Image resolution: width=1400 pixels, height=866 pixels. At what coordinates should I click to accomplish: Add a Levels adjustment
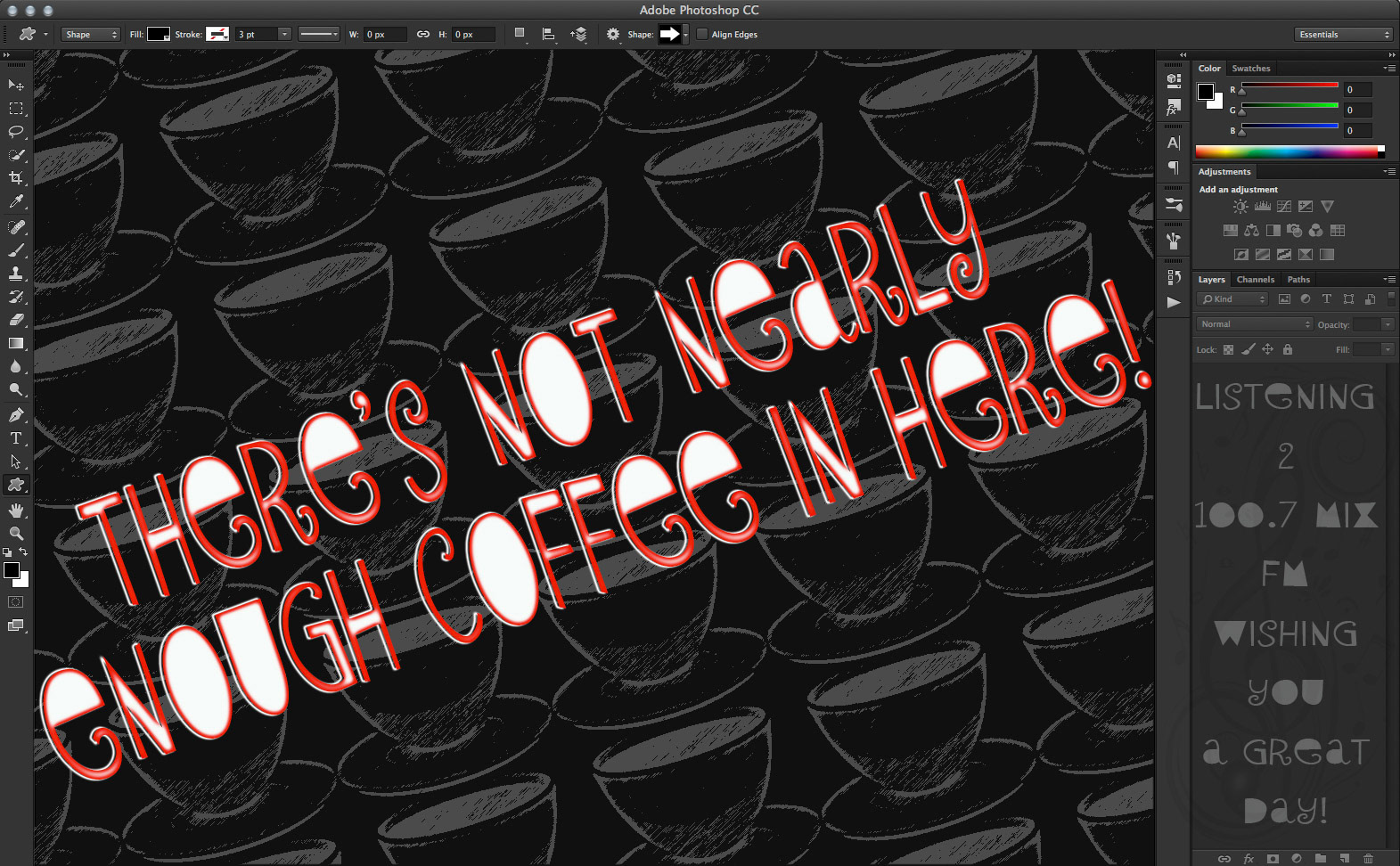[1263, 207]
